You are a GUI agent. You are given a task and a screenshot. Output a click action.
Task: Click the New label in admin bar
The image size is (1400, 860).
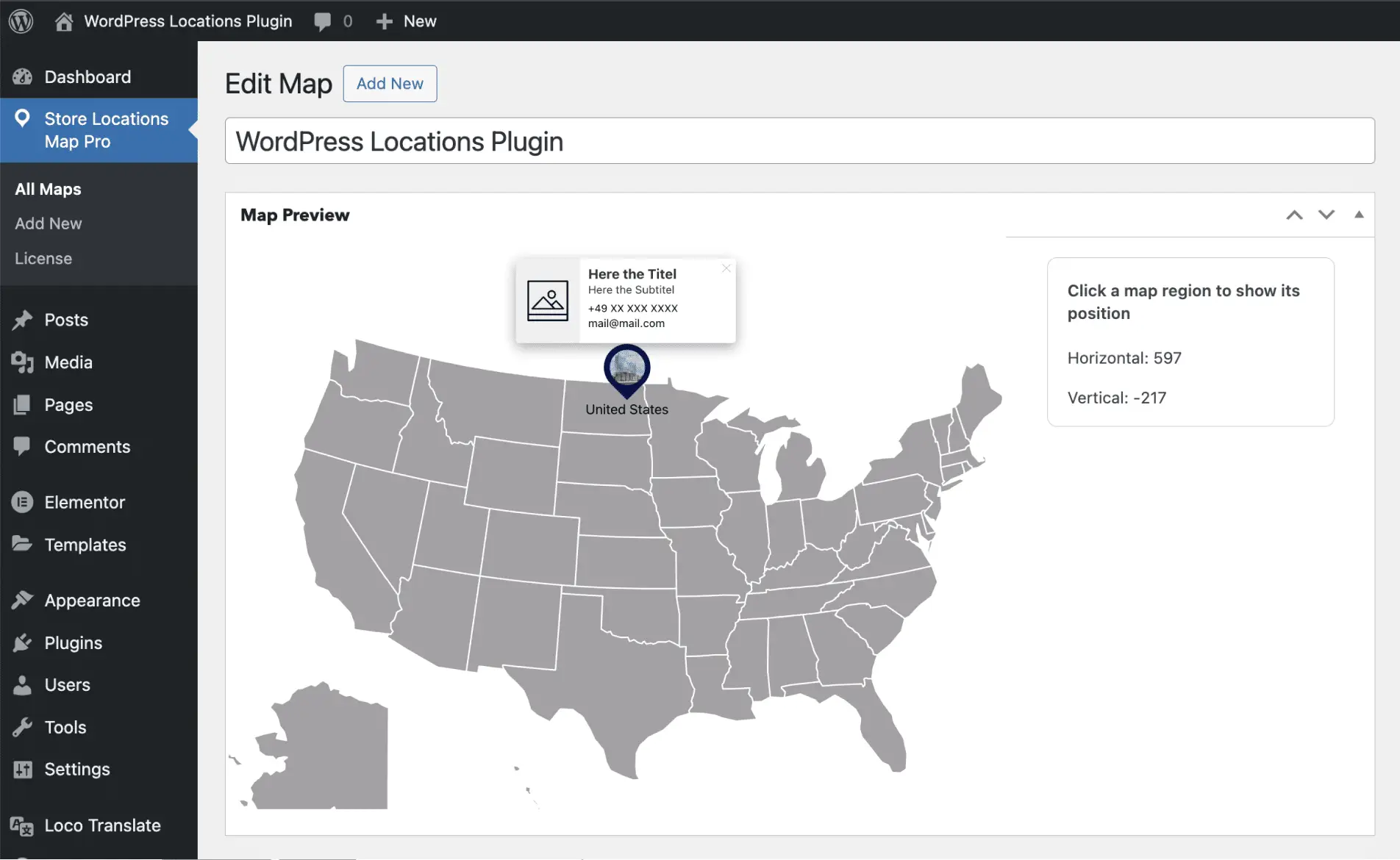coord(420,21)
